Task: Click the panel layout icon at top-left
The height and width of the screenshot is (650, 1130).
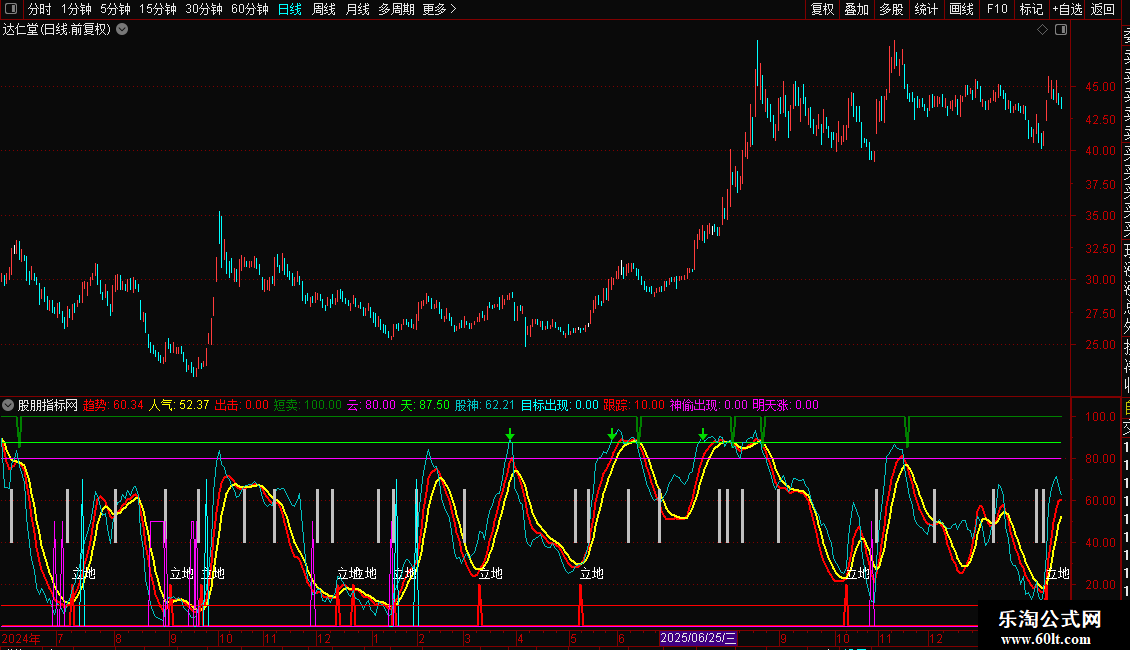Action: [12, 9]
